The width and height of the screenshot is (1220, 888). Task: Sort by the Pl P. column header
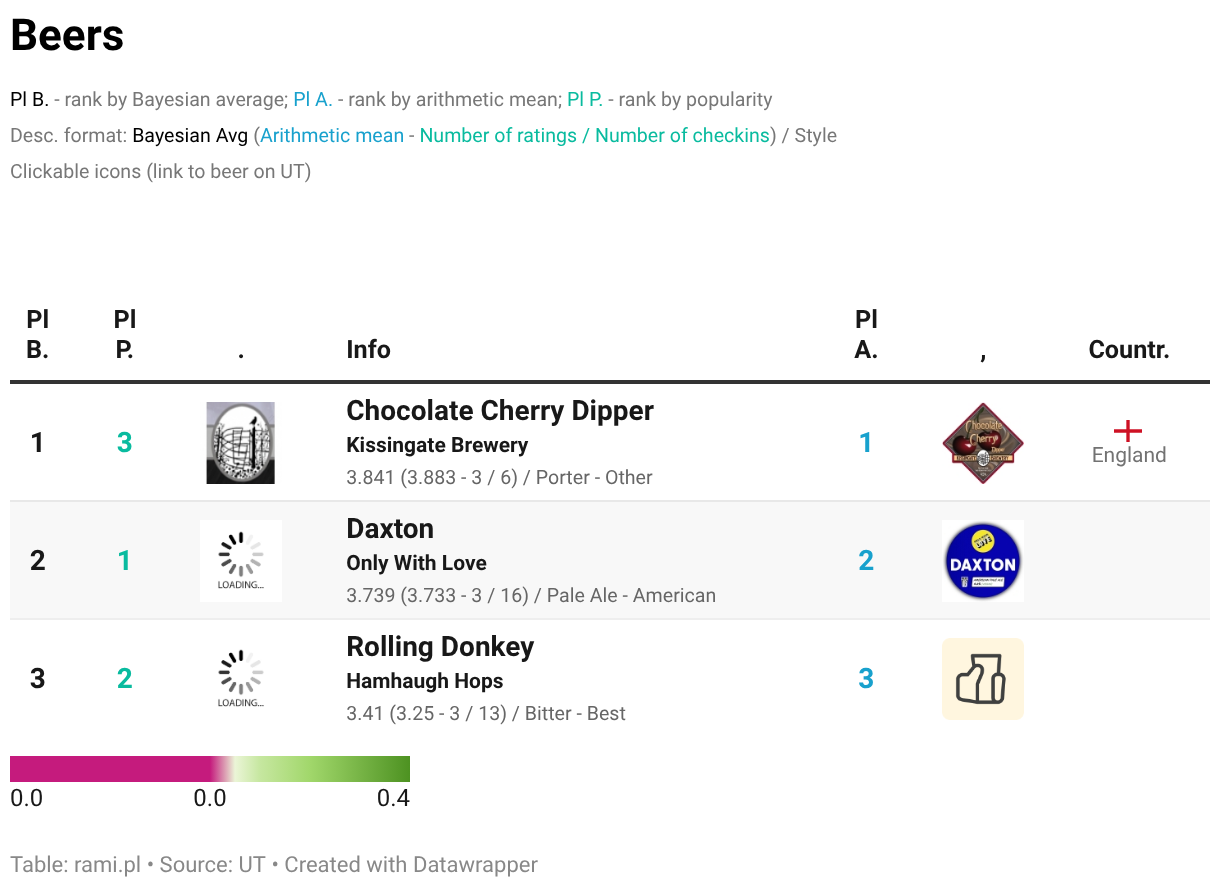tap(124, 335)
